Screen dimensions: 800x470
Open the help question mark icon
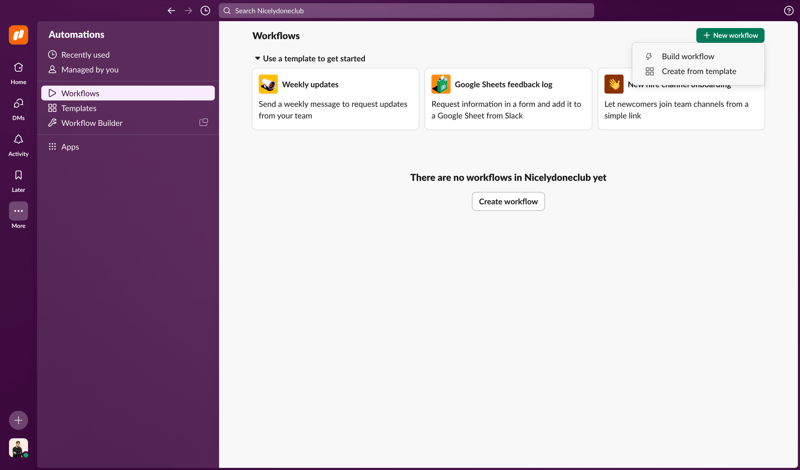click(788, 11)
